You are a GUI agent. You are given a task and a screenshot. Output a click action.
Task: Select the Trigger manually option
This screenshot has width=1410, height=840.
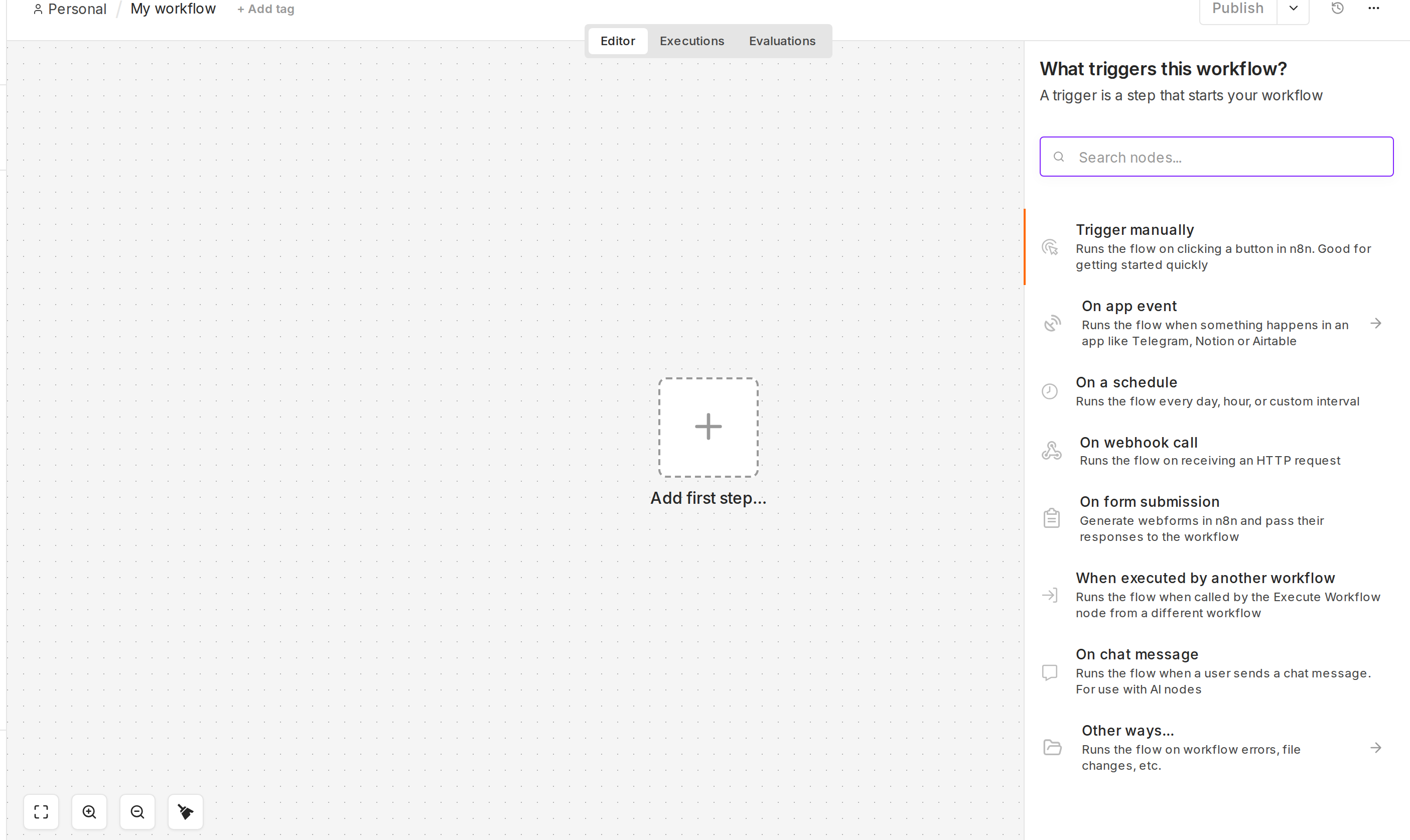click(x=1216, y=247)
